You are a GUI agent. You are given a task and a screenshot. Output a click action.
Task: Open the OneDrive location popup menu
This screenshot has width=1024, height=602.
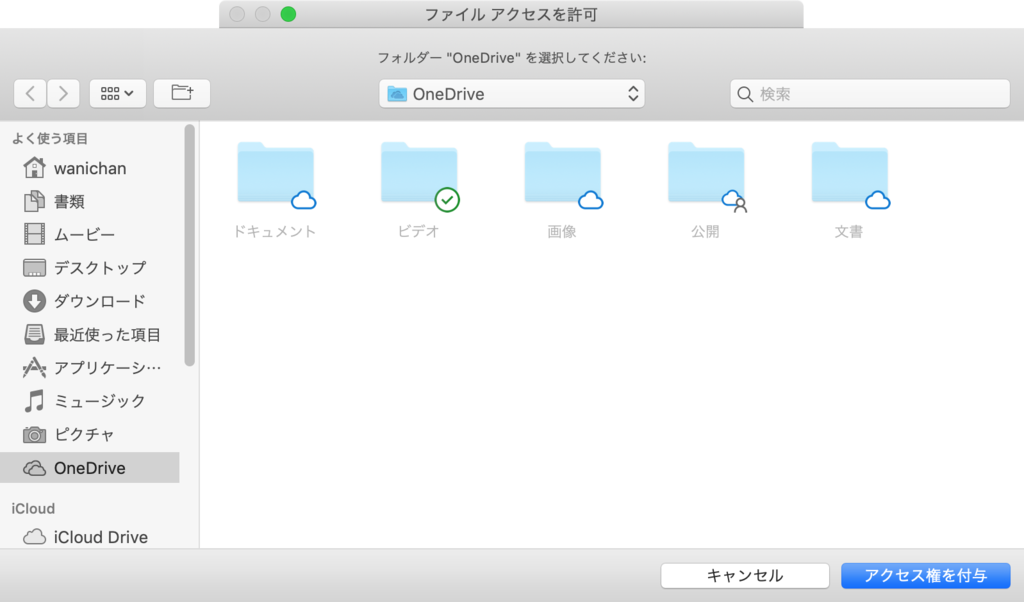pos(512,94)
